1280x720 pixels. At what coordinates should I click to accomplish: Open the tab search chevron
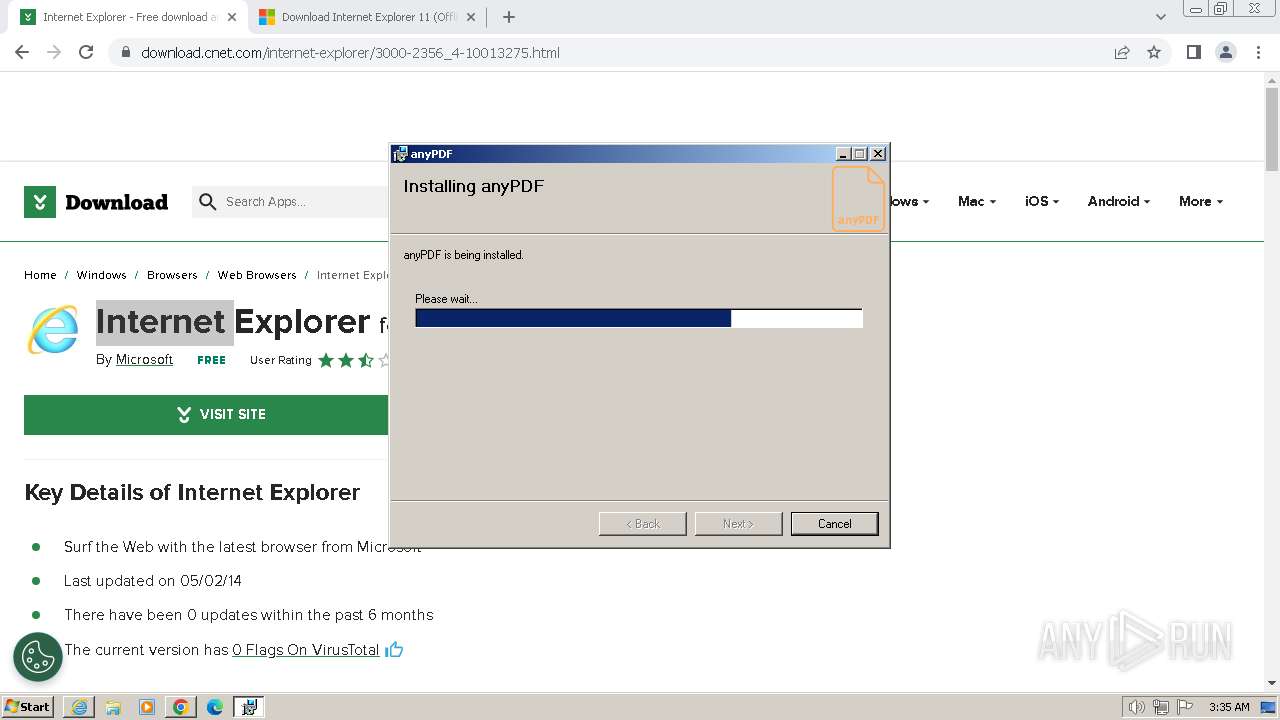(1160, 17)
